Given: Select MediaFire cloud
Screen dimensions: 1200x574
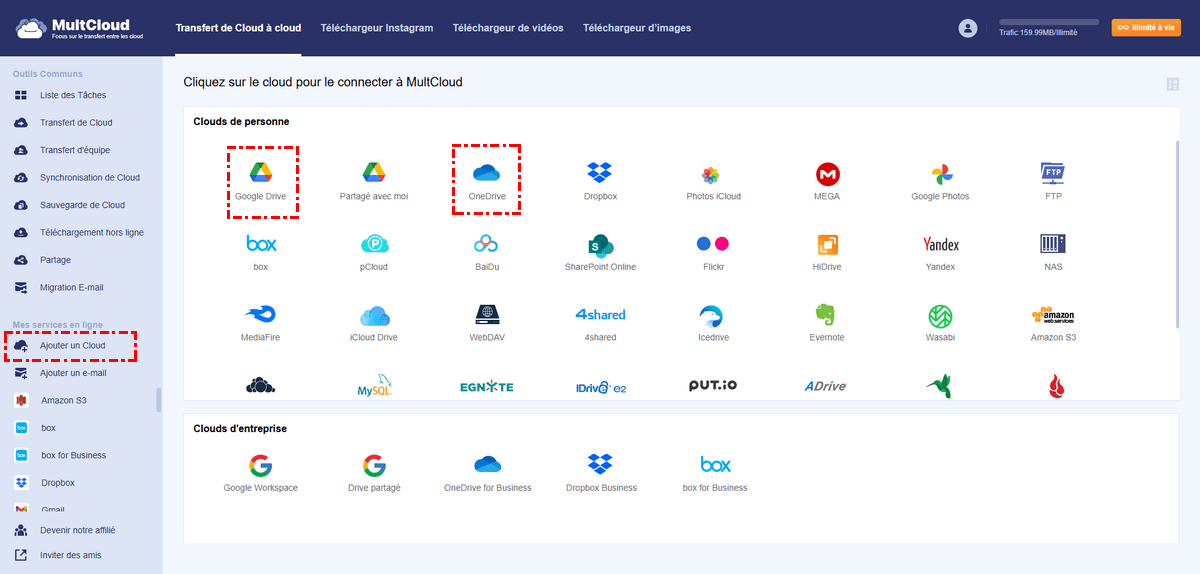Looking at the screenshot, I should [261, 322].
